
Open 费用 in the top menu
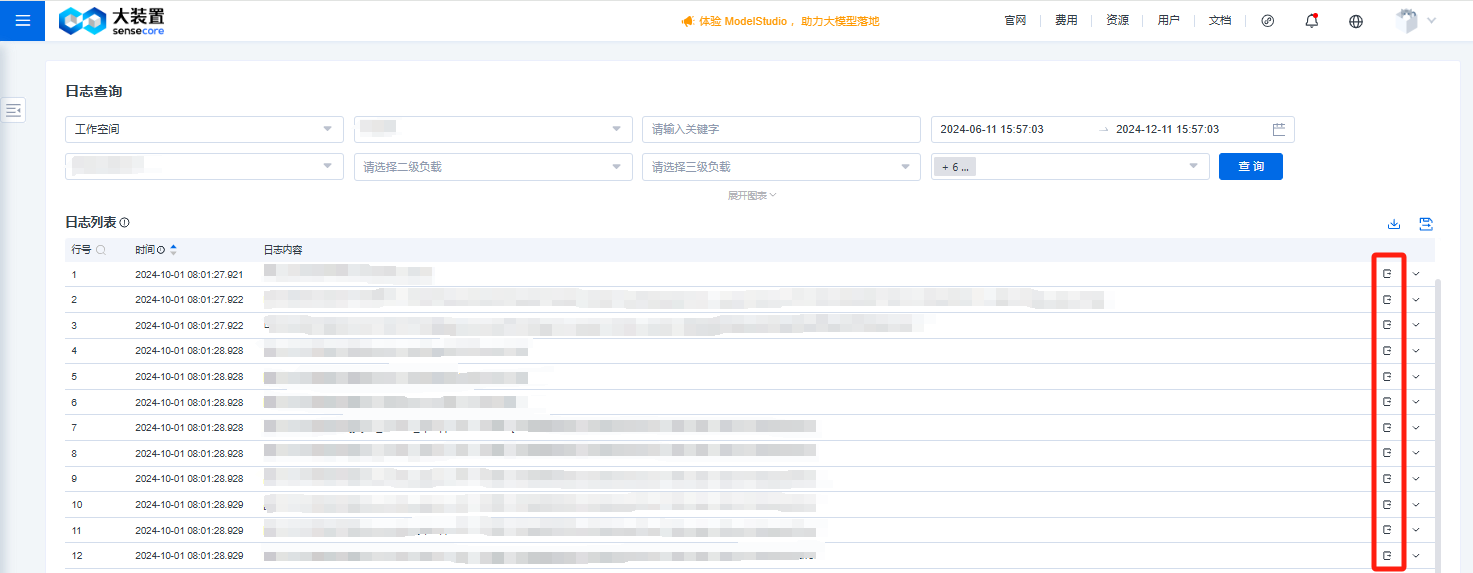(1066, 20)
